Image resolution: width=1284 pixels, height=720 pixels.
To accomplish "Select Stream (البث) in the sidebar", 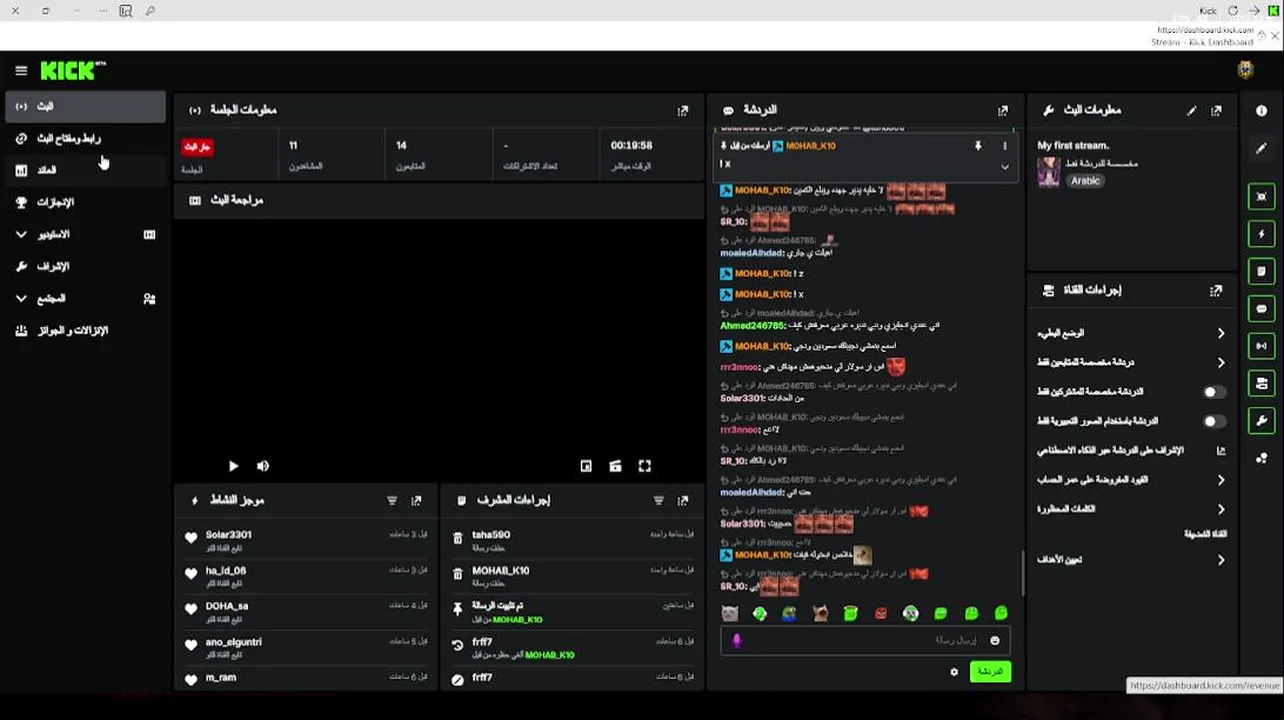I will coord(85,107).
